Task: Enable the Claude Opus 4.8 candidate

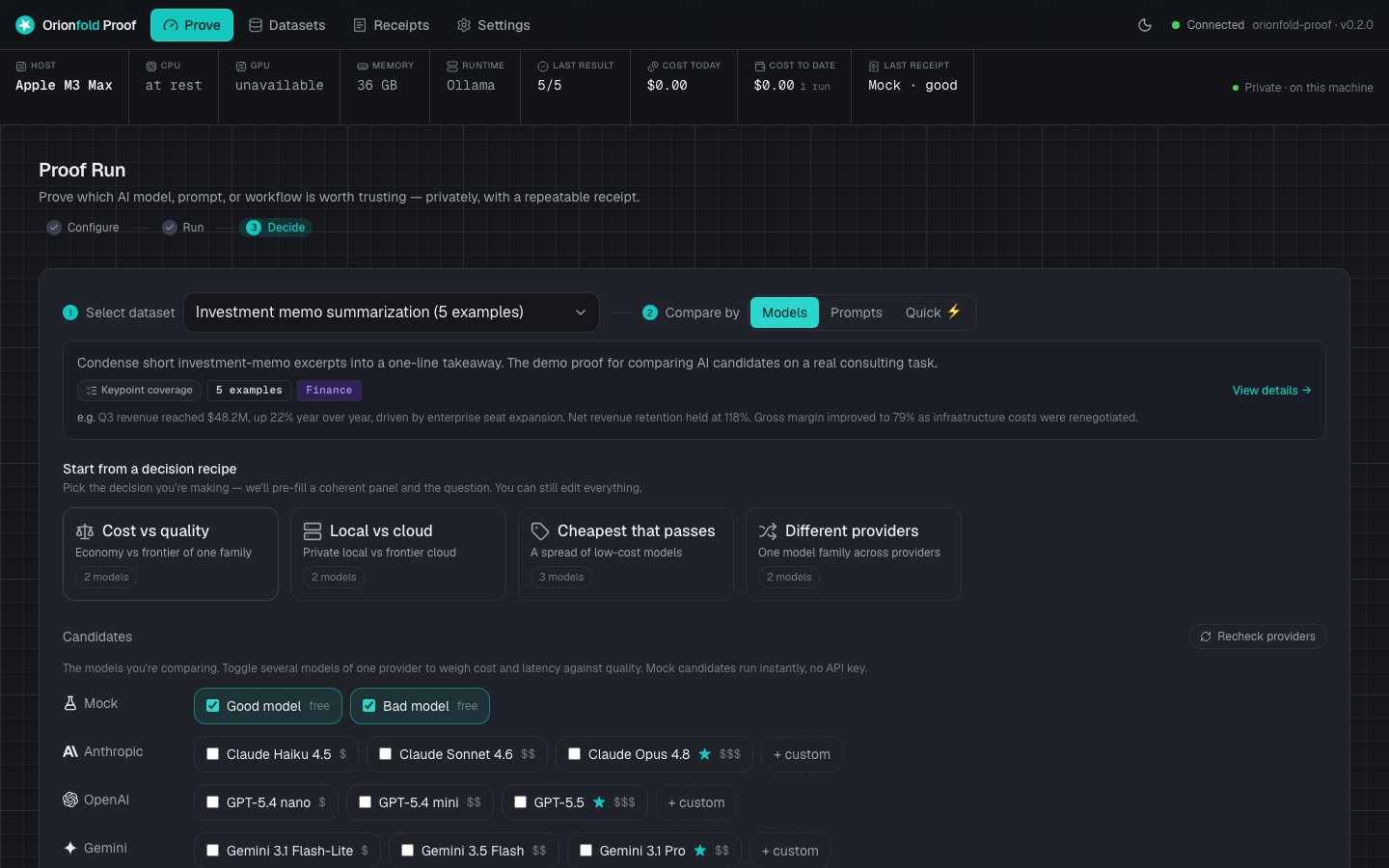Action: tap(575, 754)
